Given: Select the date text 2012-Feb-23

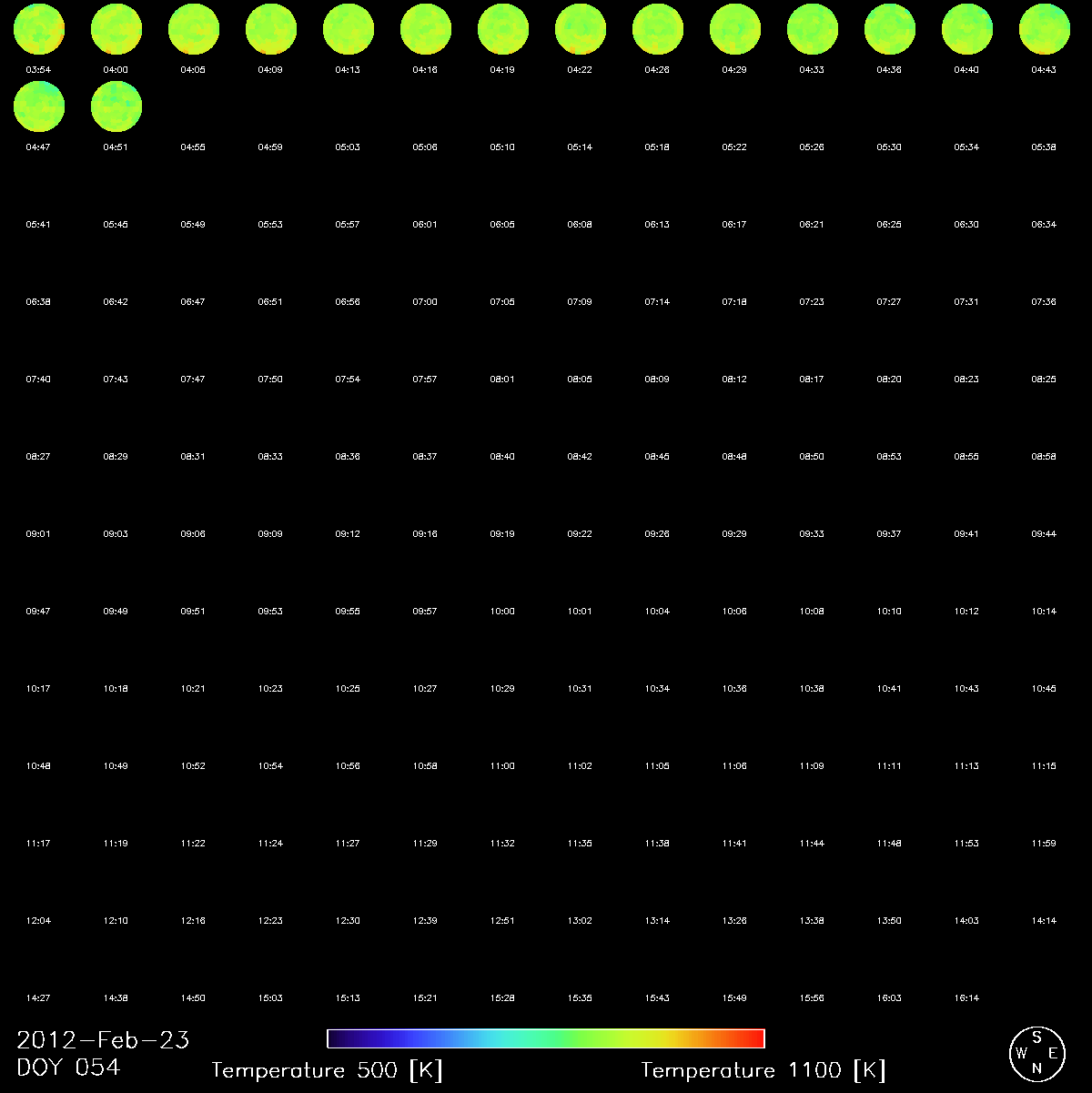Looking at the screenshot, I should click(x=104, y=1040).
